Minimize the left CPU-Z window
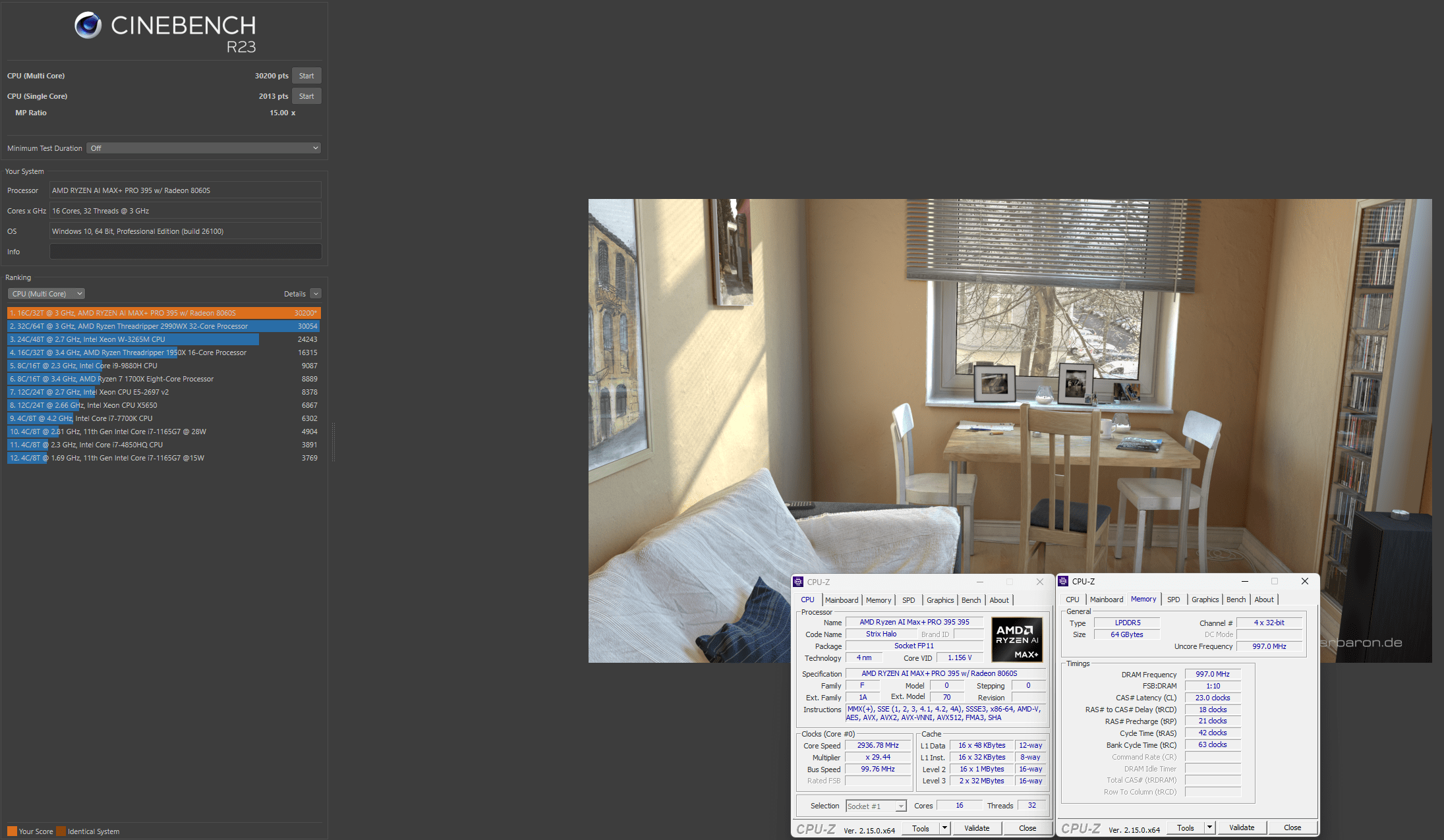This screenshot has height=840, width=1444. [980, 582]
